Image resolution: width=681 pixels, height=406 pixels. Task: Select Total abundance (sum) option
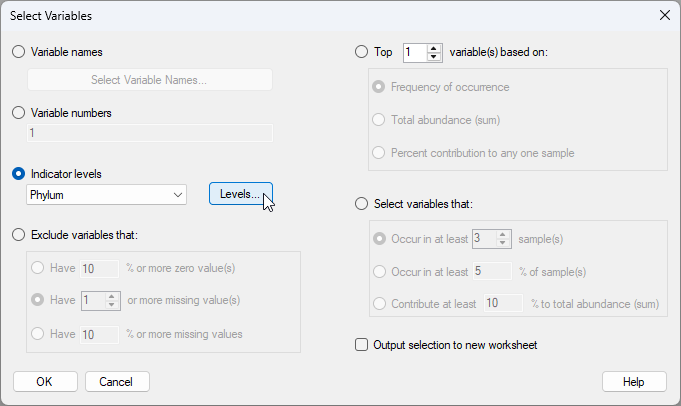click(x=379, y=120)
